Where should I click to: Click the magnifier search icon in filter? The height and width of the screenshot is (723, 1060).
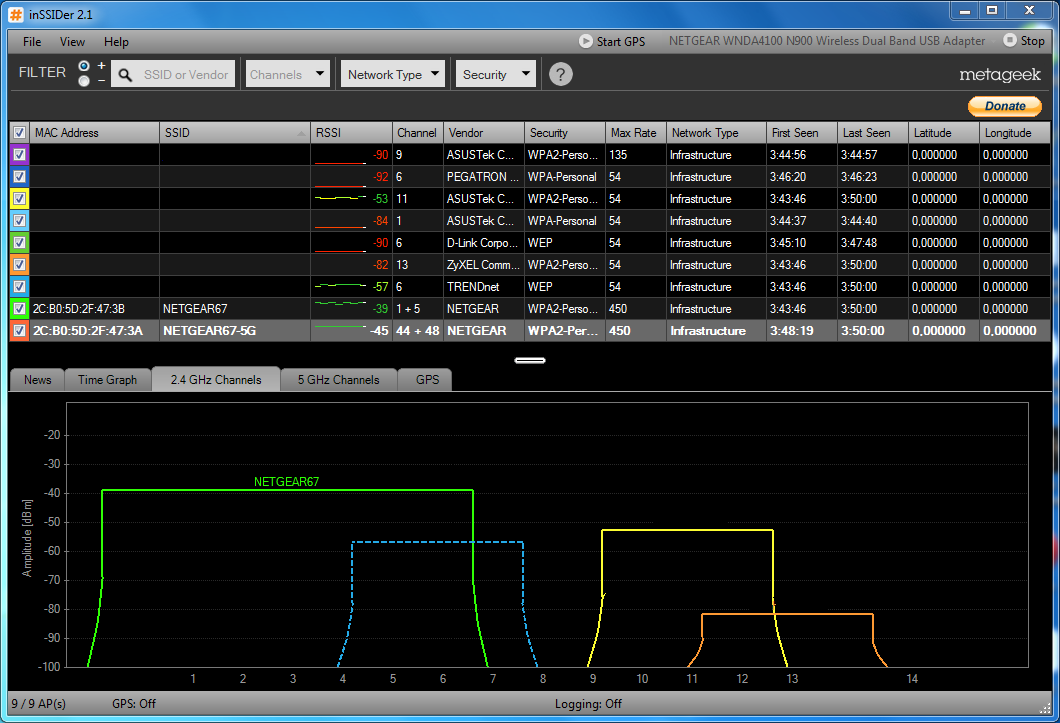(125, 74)
